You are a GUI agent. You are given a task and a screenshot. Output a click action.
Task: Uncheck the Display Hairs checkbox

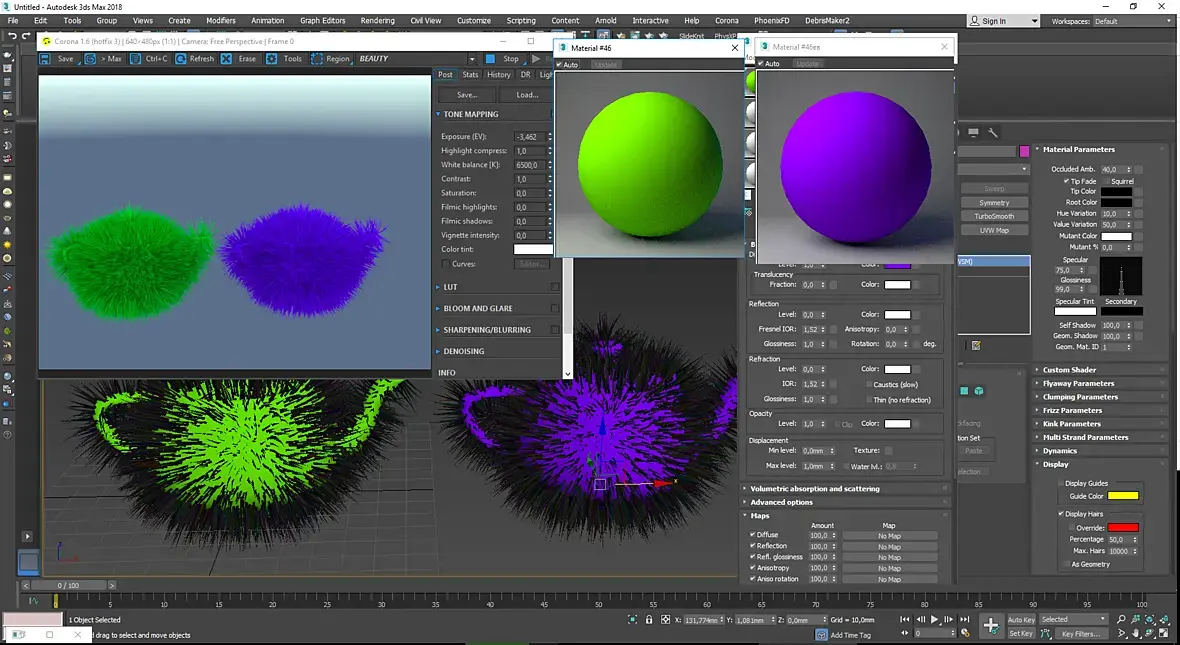pyautogui.click(x=1061, y=514)
